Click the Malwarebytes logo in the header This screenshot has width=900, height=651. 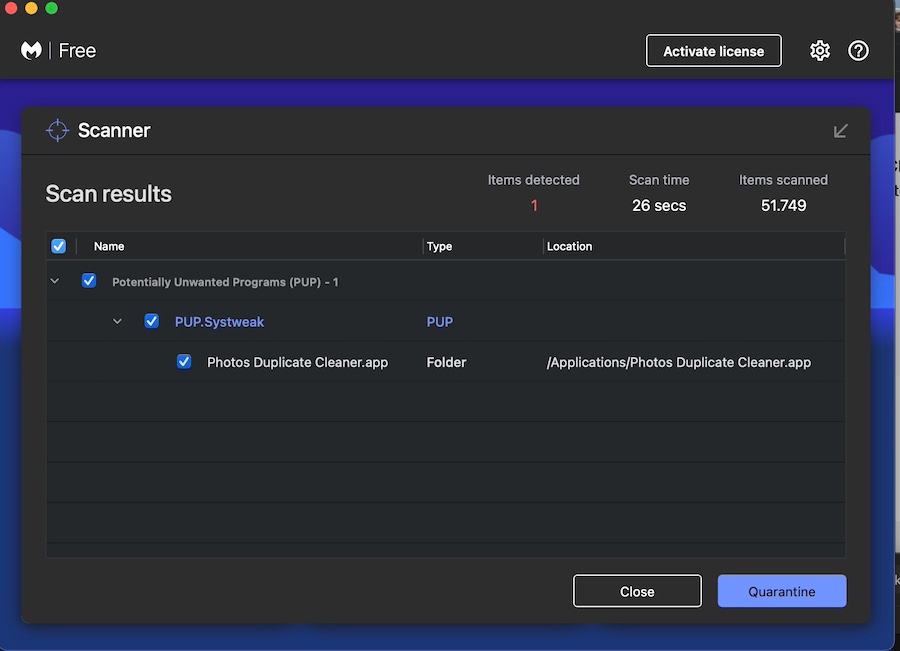click(x=31, y=51)
